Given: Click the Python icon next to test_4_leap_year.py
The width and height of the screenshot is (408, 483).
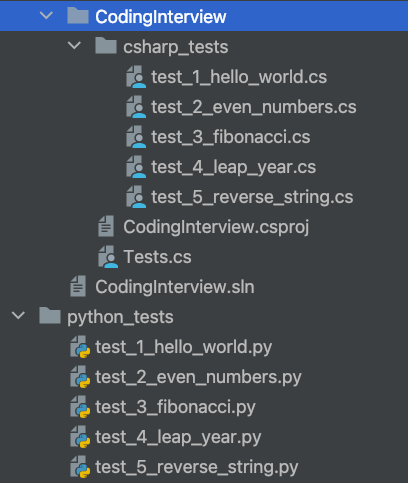Looking at the screenshot, I should (x=80, y=437).
